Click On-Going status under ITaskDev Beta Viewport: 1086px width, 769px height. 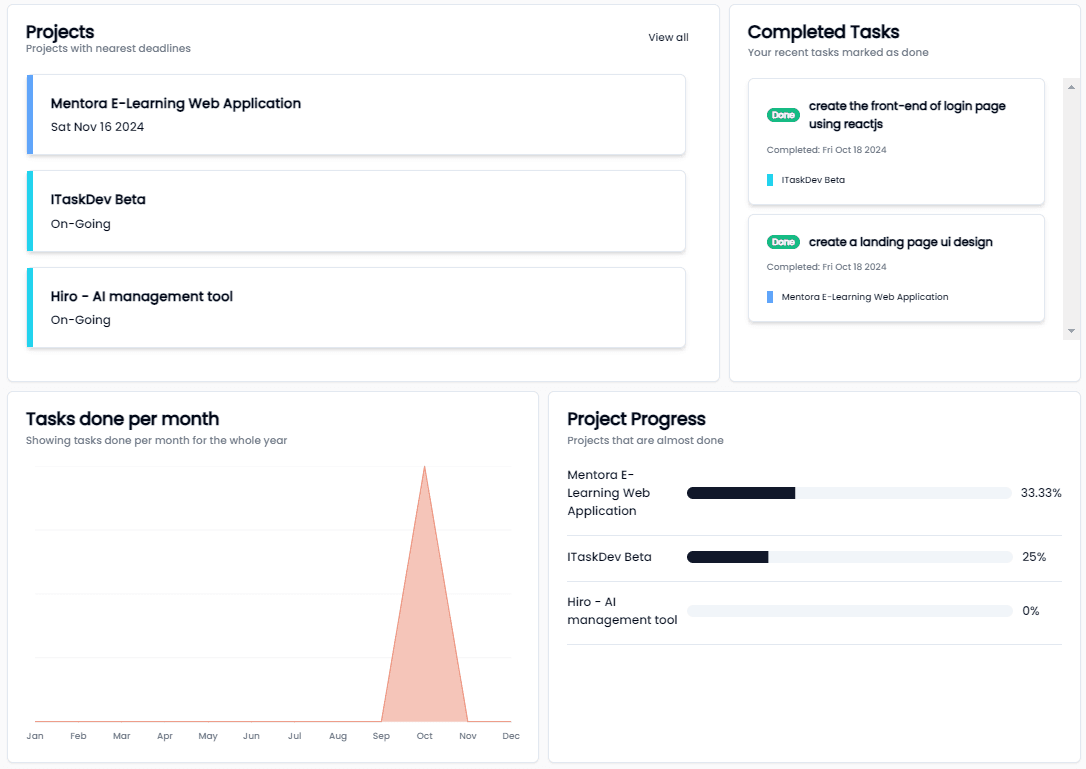click(x=80, y=224)
